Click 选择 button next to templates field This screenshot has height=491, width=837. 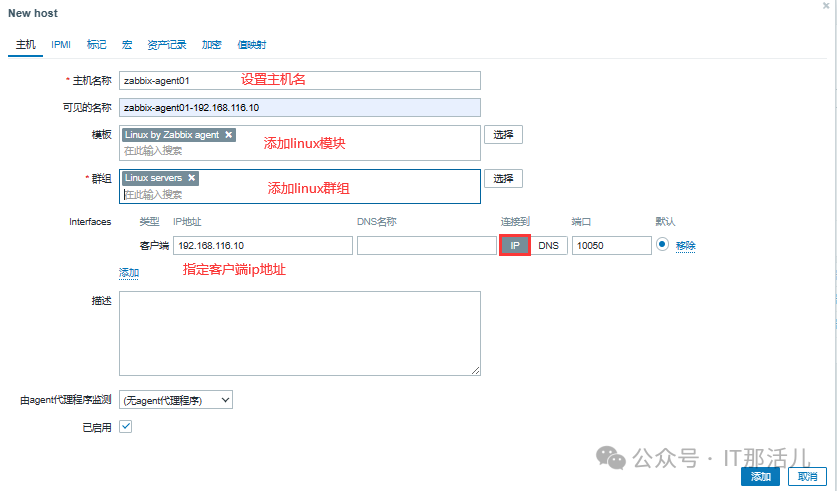tap(503, 135)
